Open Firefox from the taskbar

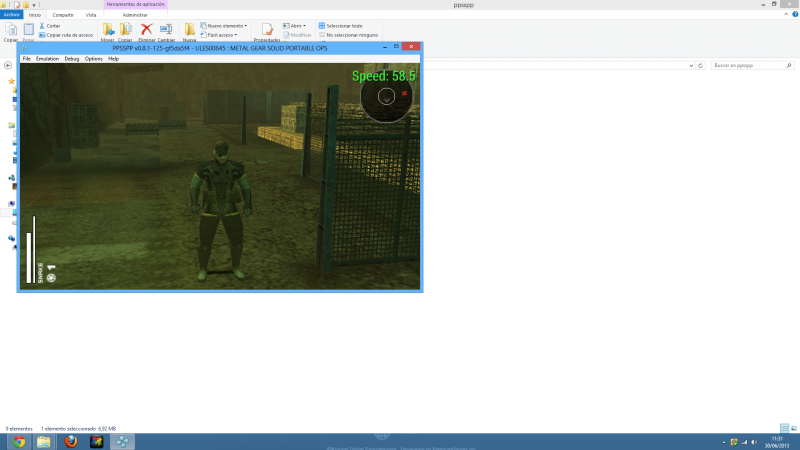click(71, 442)
